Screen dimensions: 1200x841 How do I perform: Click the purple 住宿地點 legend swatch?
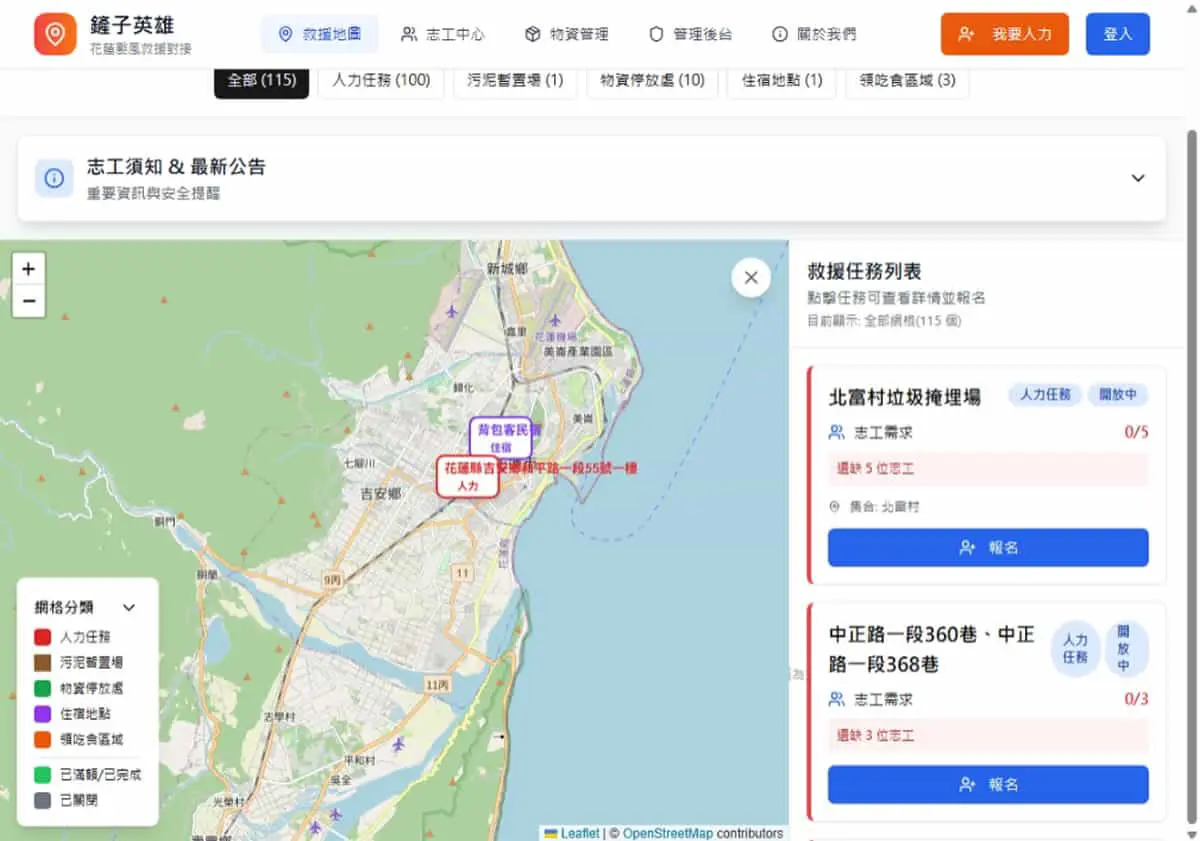point(42,714)
